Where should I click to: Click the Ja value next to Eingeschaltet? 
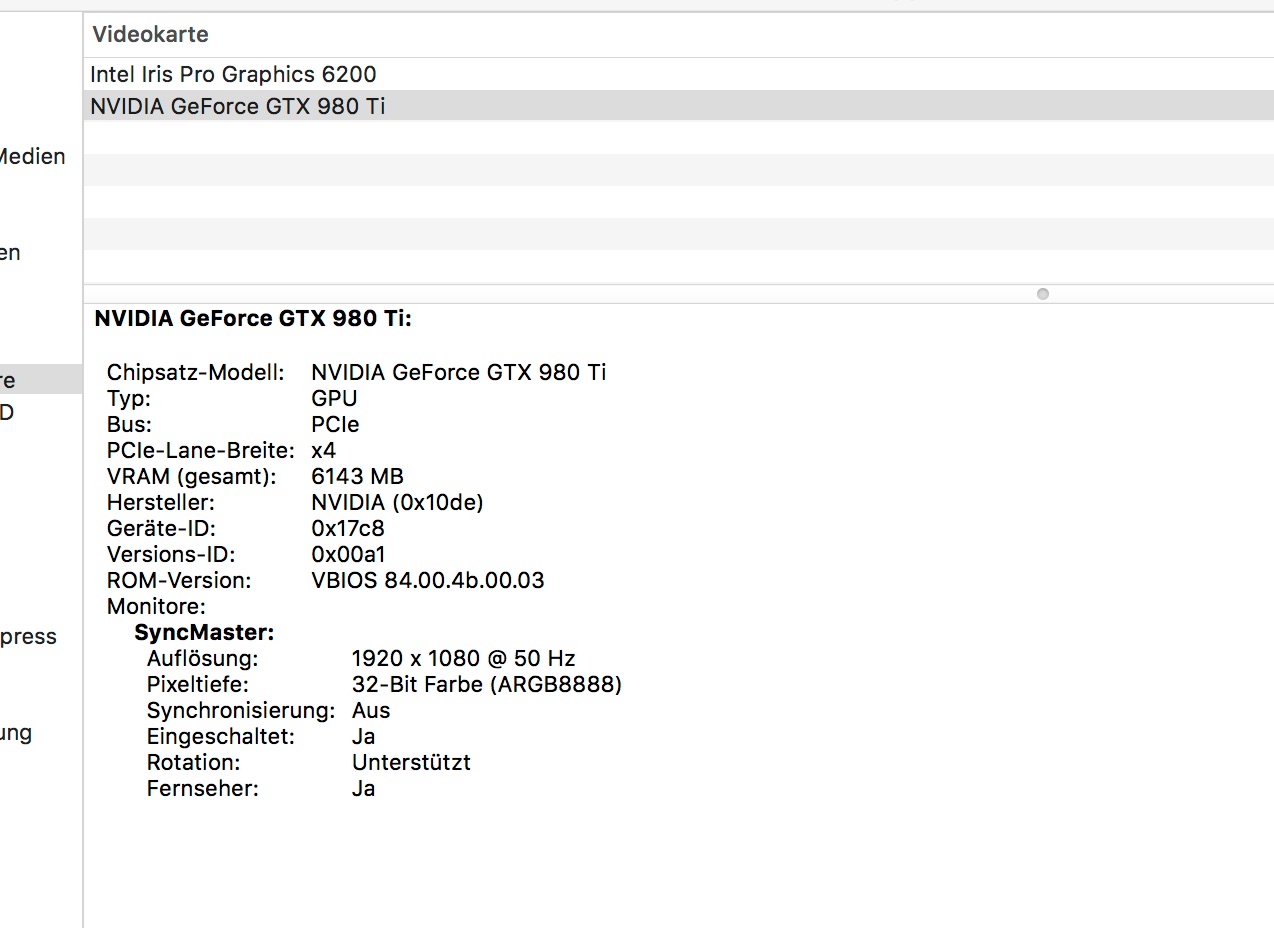pyautogui.click(x=364, y=736)
